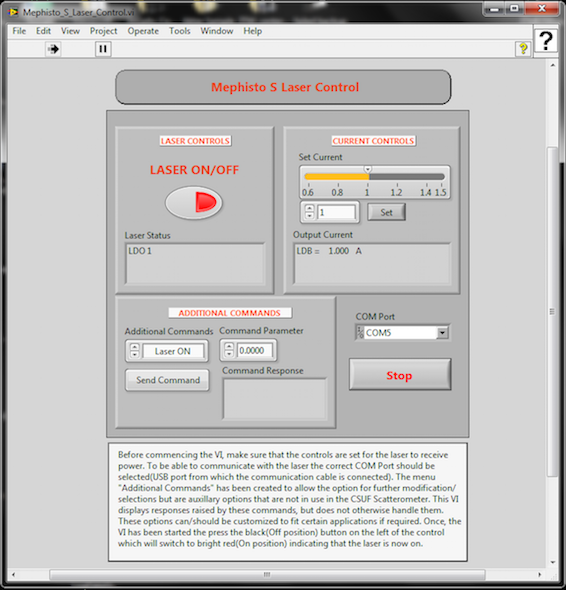Increment the Additional Commands selector
This screenshot has height=590, width=566.
[135, 347]
